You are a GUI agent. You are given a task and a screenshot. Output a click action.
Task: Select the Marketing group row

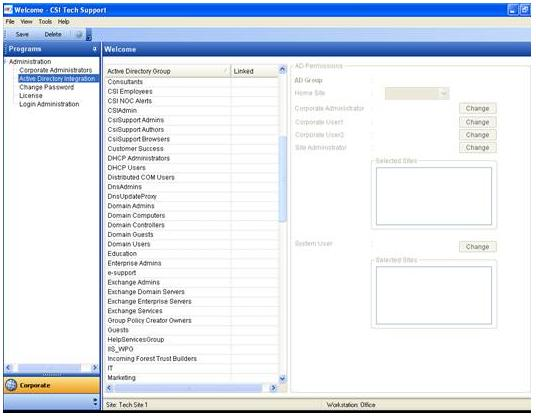[192, 378]
